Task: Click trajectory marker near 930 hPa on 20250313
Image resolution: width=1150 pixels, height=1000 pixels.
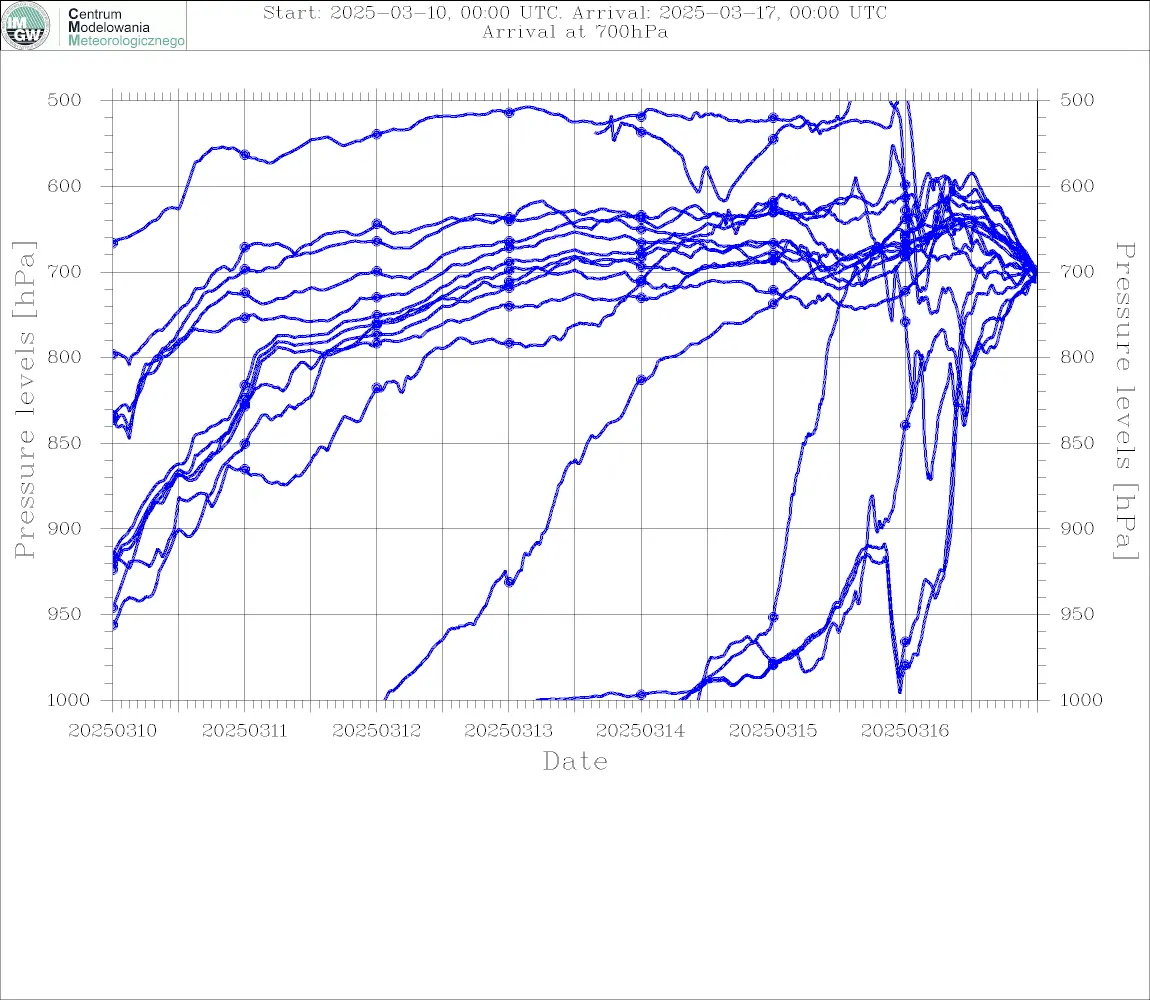Action: pyautogui.click(x=509, y=583)
